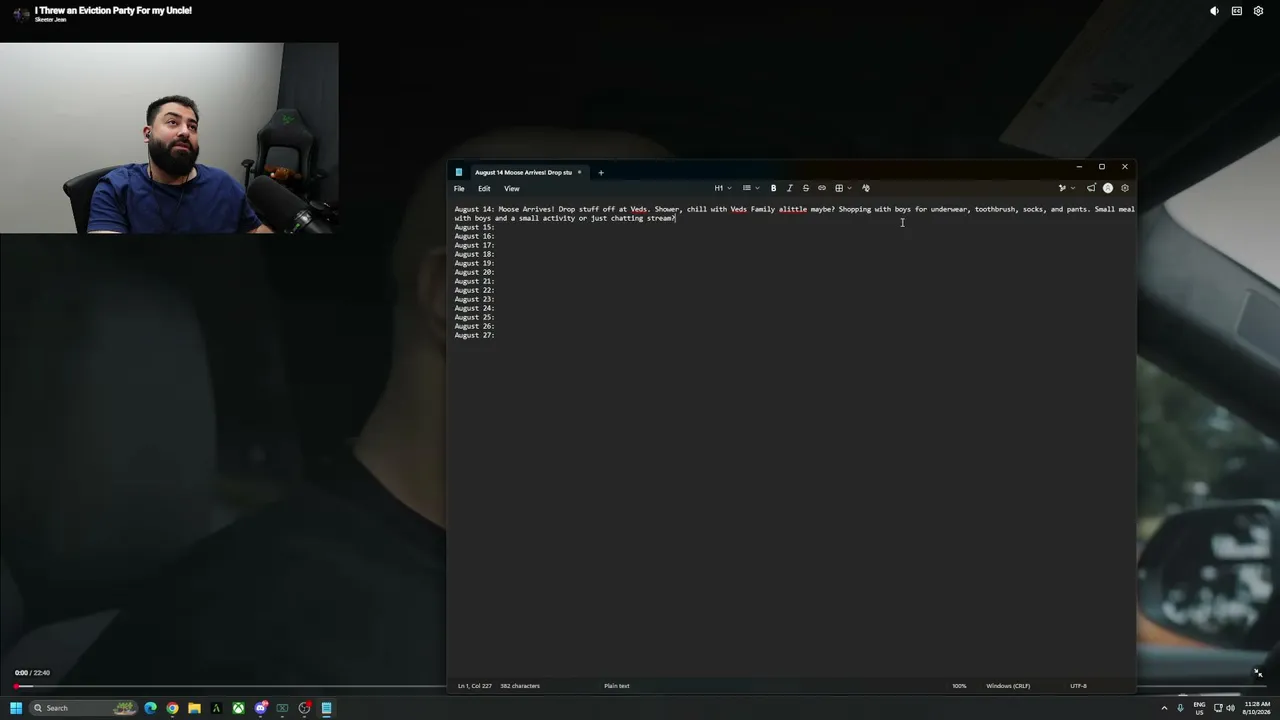Open the File menu

coord(459,188)
